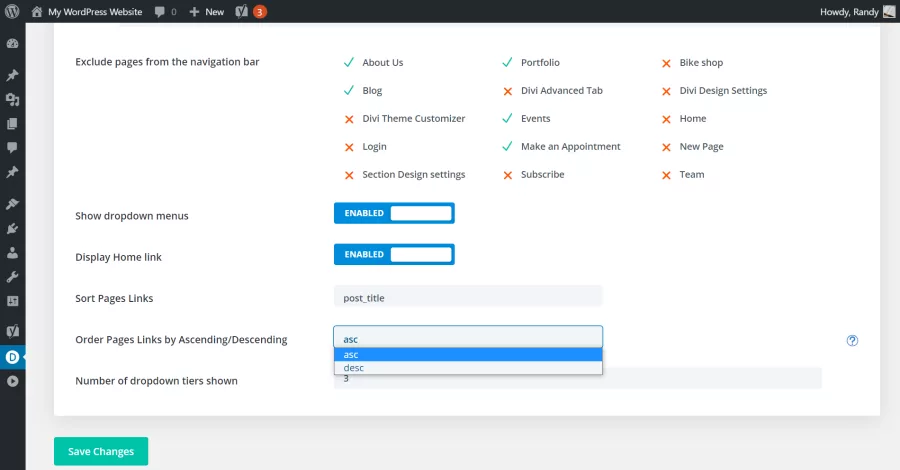The width and height of the screenshot is (900, 470).
Task: Toggle Section Design settings page exclusion
Action: click(348, 175)
